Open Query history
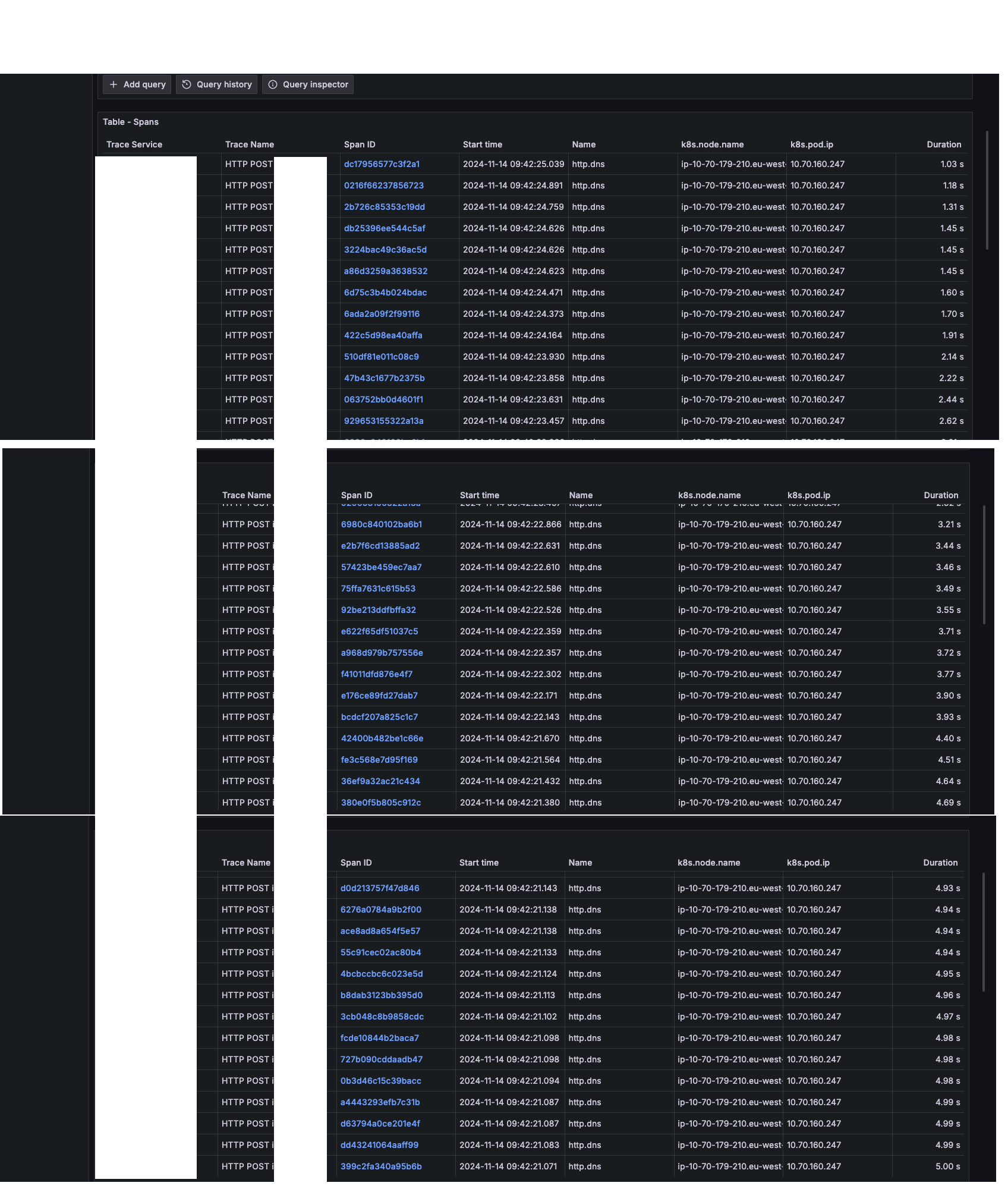The image size is (1008, 1189). pyautogui.click(x=216, y=84)
